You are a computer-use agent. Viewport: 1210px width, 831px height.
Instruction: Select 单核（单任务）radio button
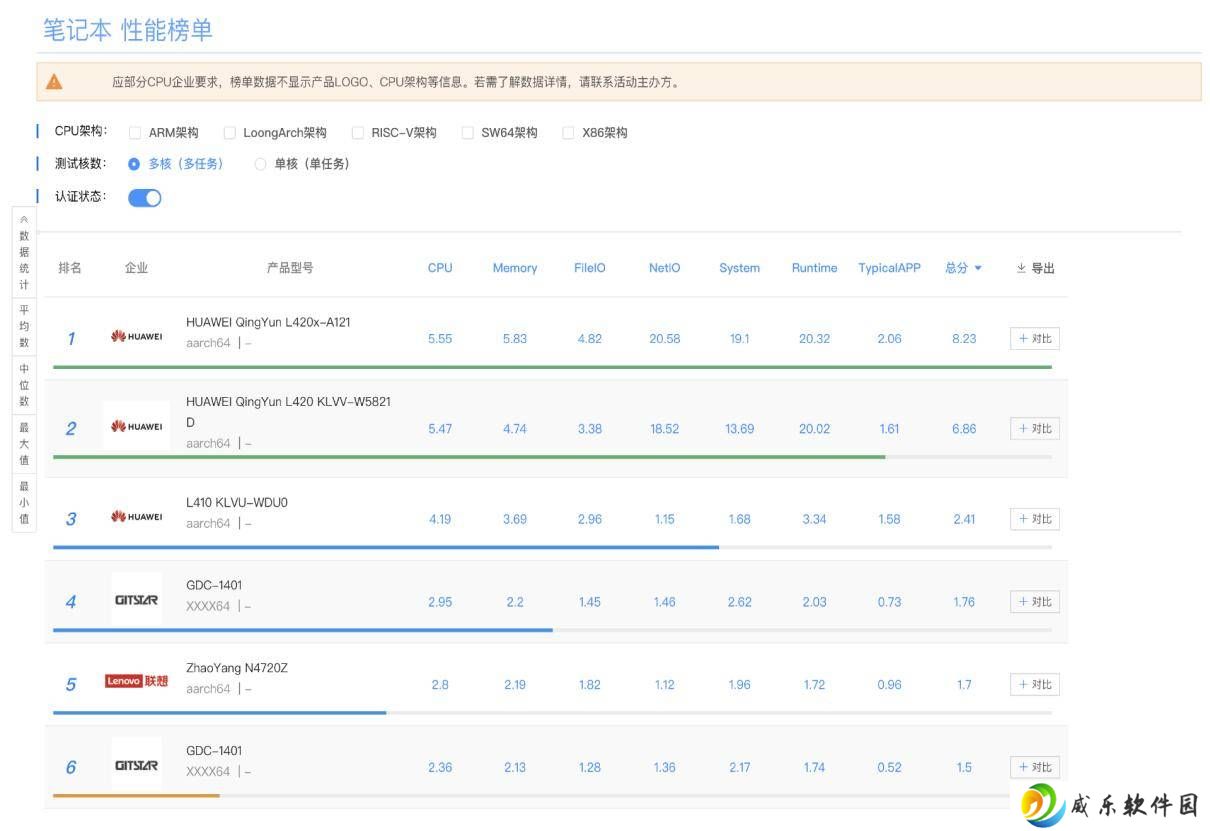(261, 164)
